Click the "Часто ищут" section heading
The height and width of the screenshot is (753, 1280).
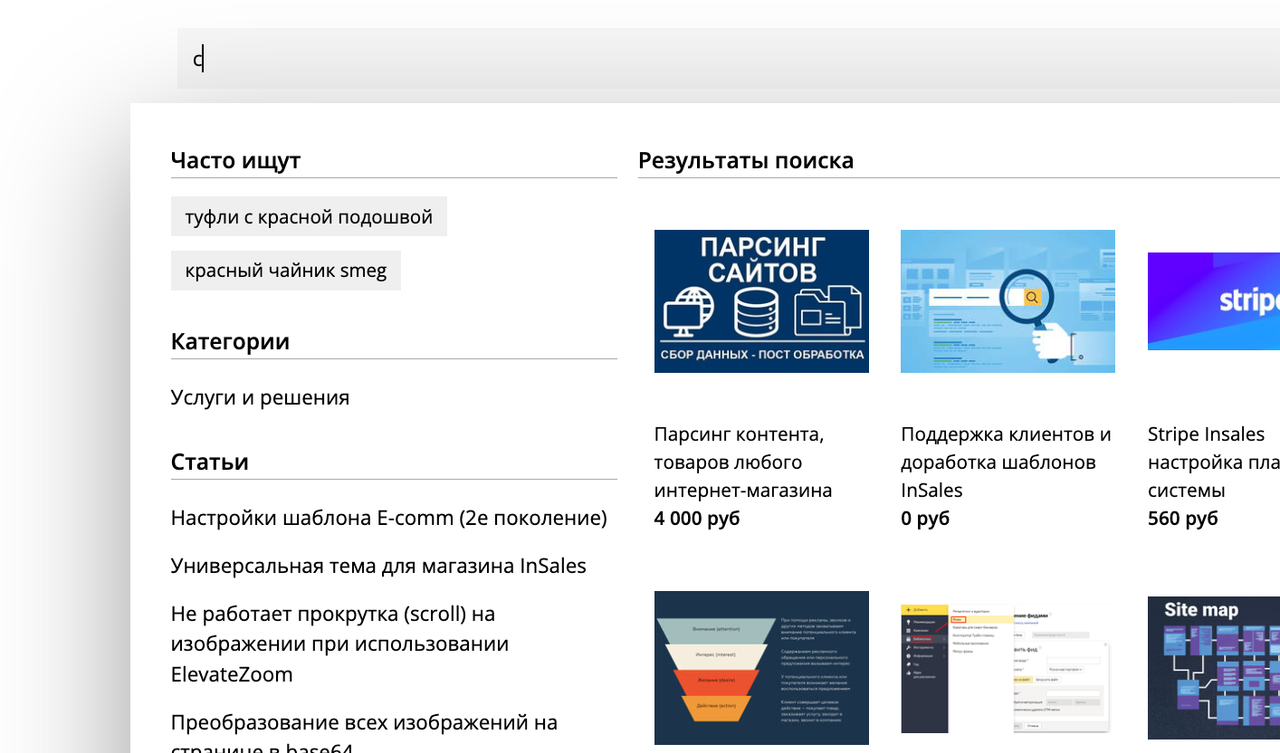pos(236,160)
